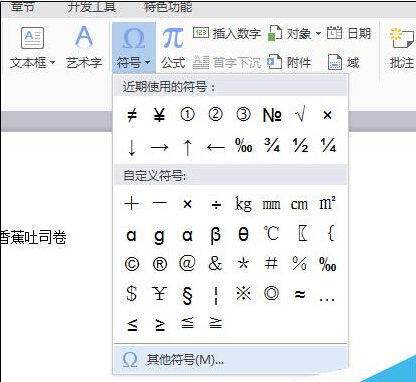Add a 批注 comment
The image size is (416, 382).
point(402,49)
